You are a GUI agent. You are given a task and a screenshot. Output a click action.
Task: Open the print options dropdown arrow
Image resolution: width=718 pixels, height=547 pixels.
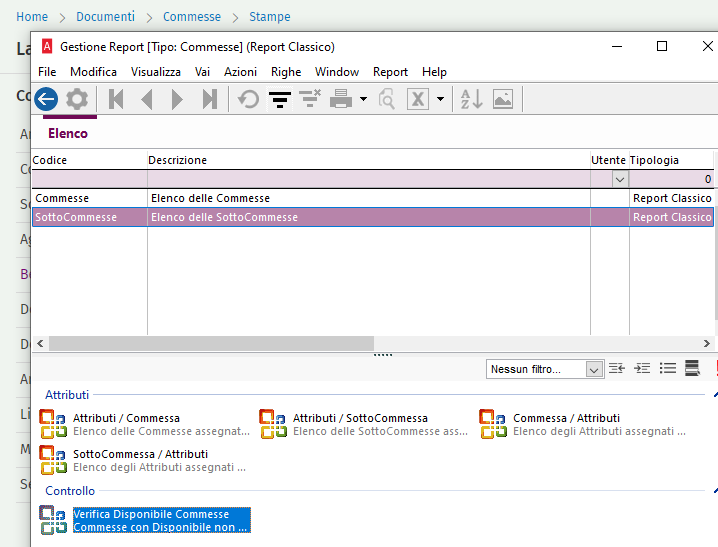coord(364,99)
